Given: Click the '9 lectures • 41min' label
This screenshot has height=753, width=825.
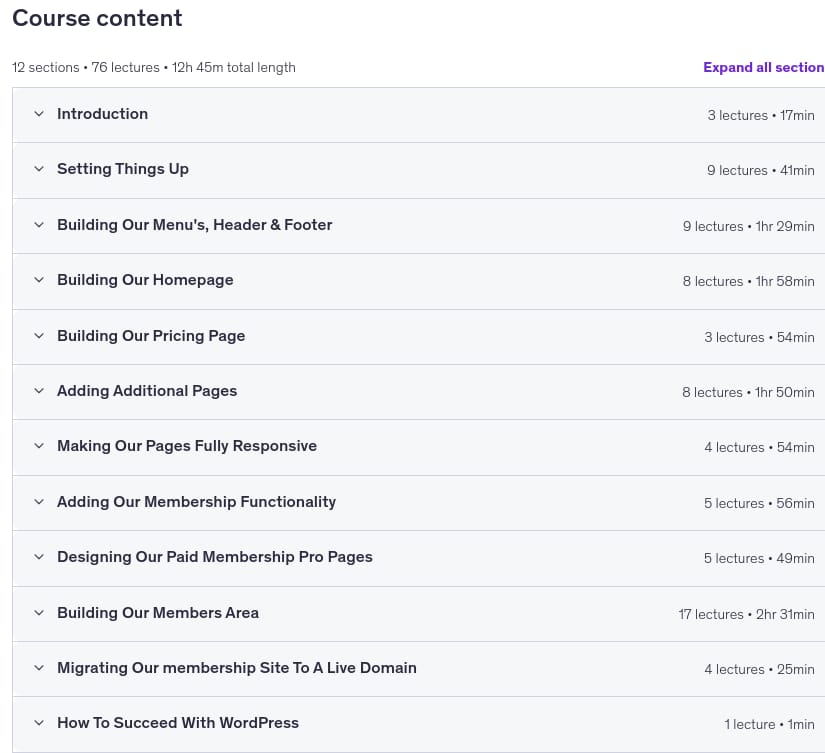Looking at the screenshot, I should pyautogui.click(x=761, y=171).
